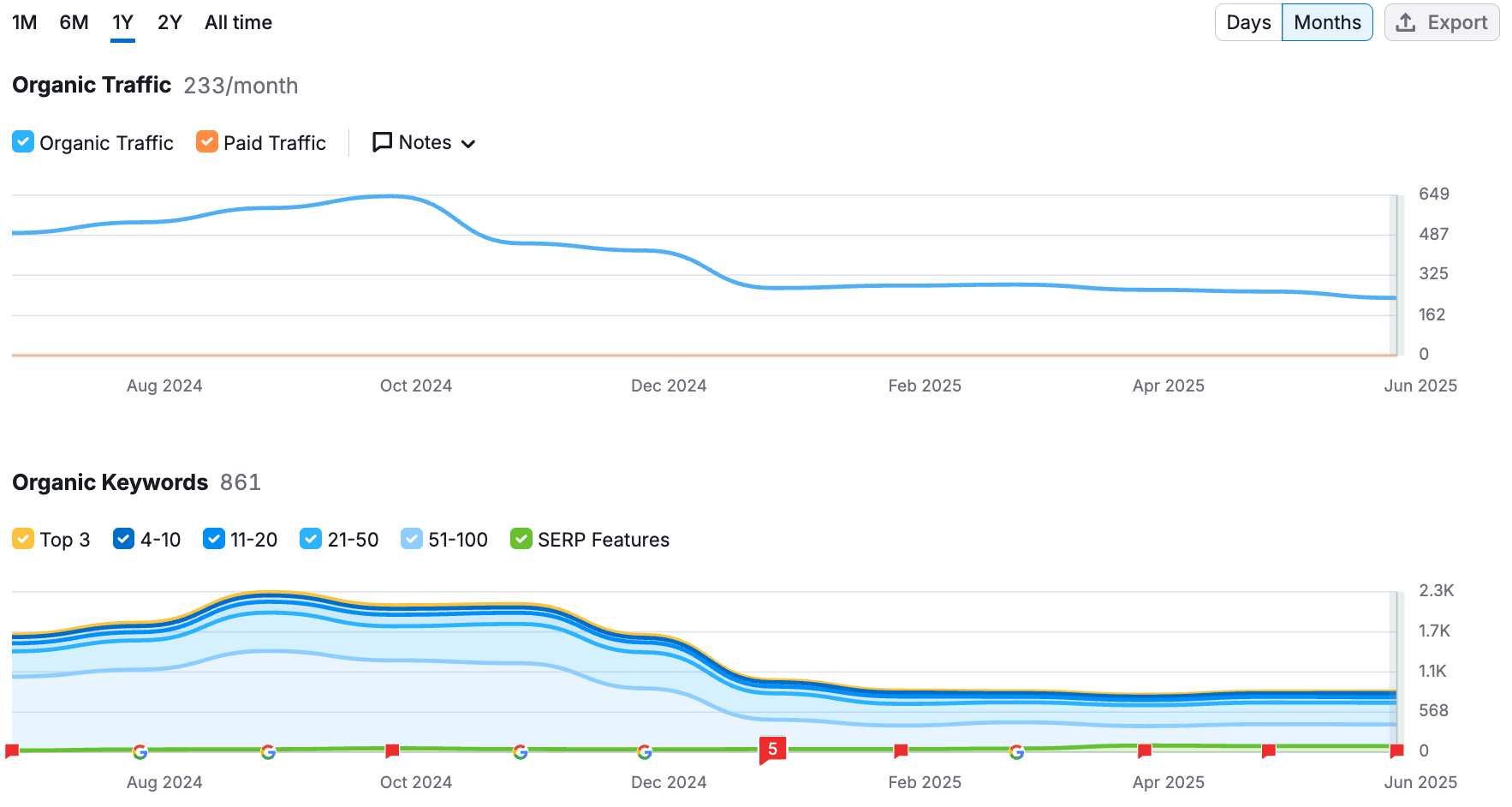1512x807 pixels.
Task: Click the Google update icon nearest Aug 2024
Action: [x=140, y=751]
